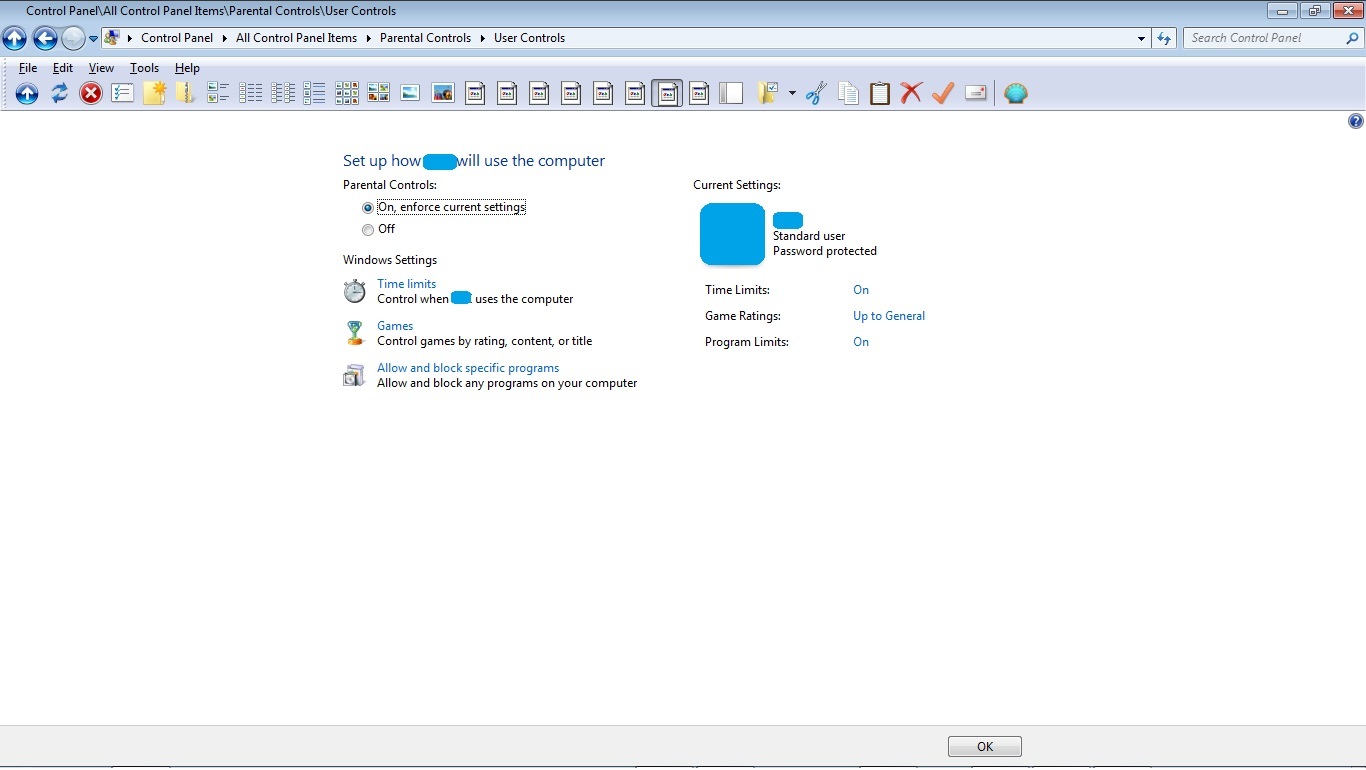This screenshot has width=1366, height=770.
Task: Click the "Standard user" text
Action: pyautogui.click(x=809, y=236)
